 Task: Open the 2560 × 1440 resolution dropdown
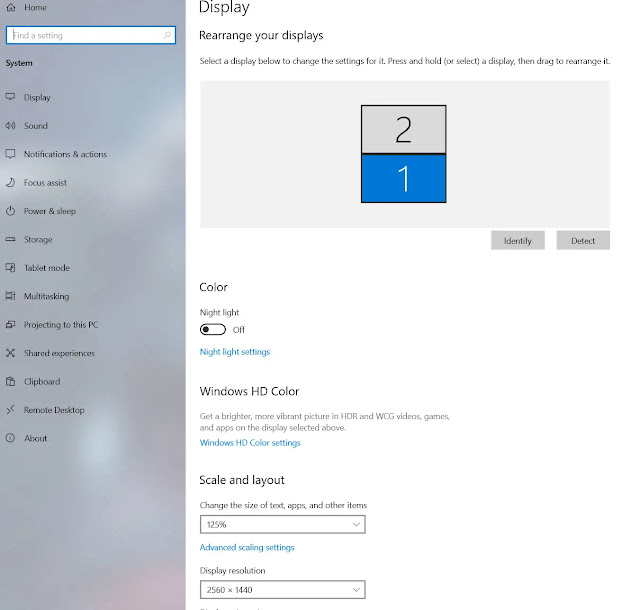pos(282,590)
